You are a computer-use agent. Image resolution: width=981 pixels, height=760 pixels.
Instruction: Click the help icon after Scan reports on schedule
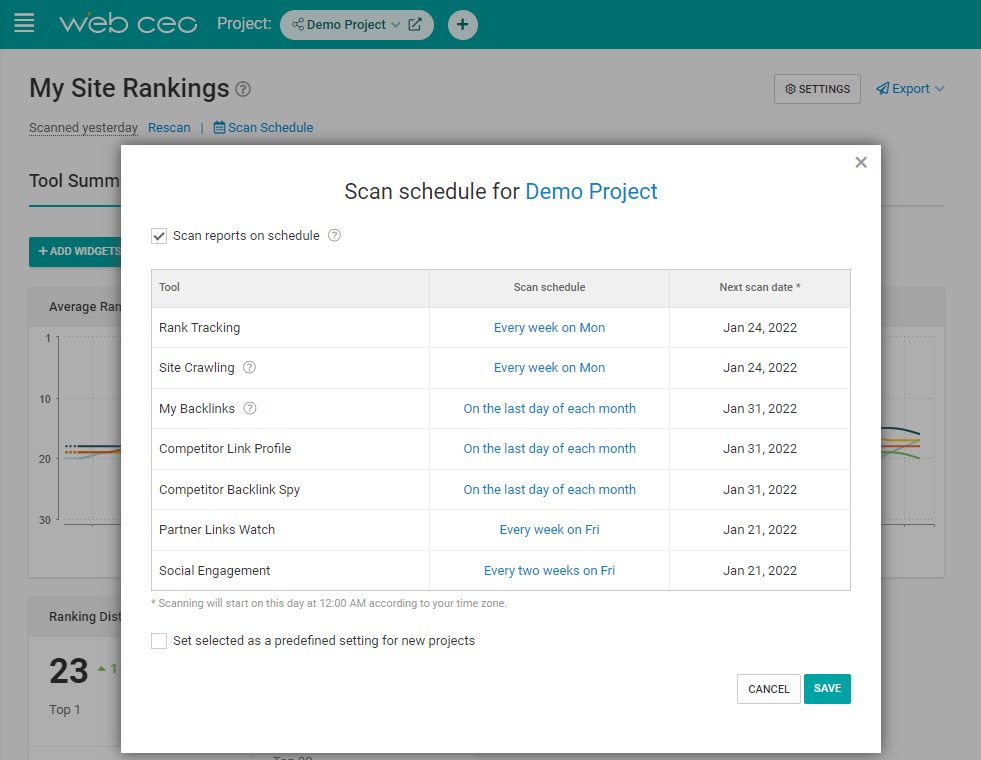(334, 235)
